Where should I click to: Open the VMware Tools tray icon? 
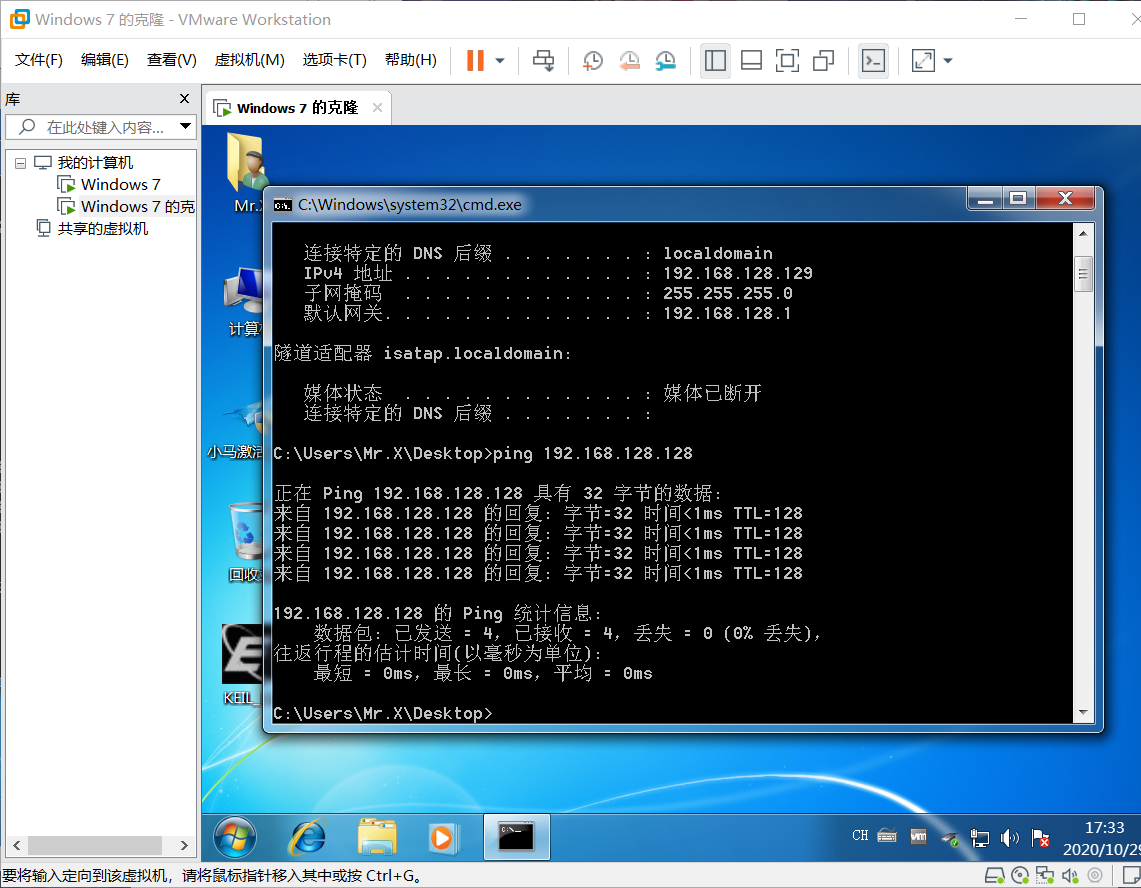click(x=918, y=837)
